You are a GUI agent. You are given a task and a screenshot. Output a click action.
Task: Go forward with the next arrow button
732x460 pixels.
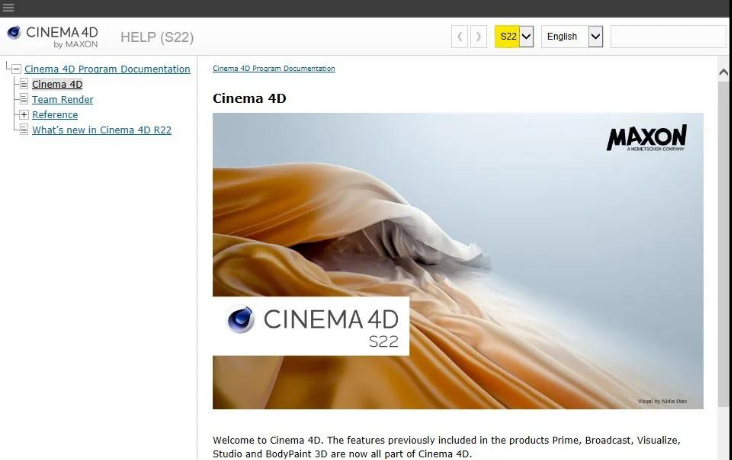pos(479,36)
